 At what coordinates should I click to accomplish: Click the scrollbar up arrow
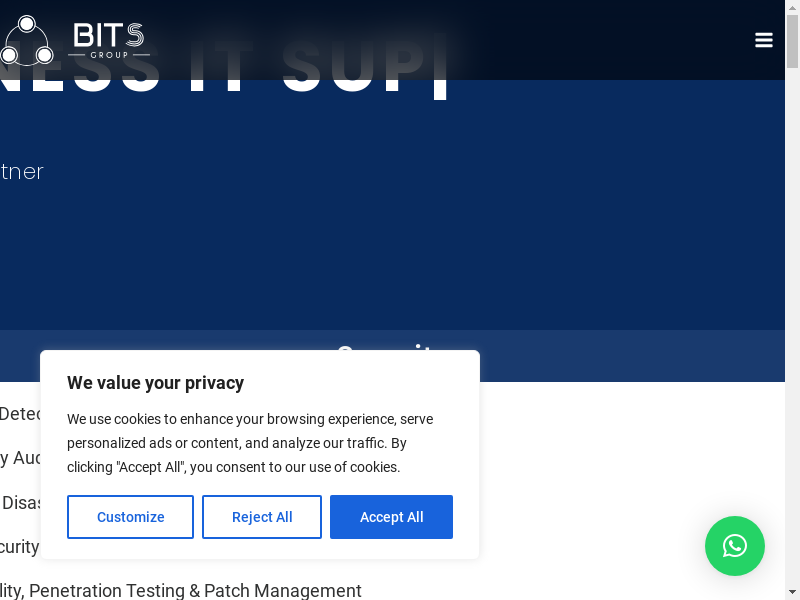[792, 7]
